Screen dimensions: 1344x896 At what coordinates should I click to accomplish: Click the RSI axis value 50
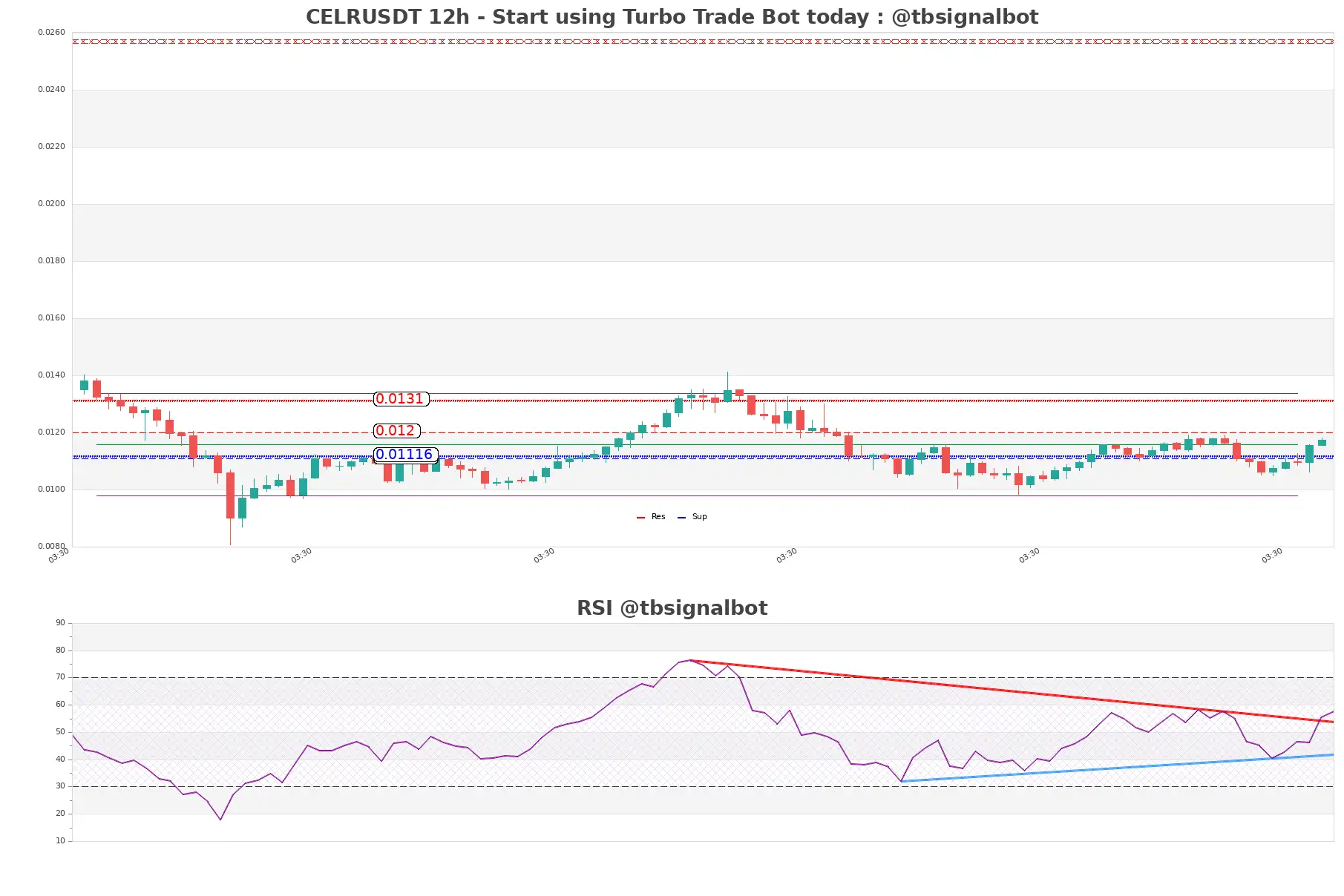tap(60, 732)
